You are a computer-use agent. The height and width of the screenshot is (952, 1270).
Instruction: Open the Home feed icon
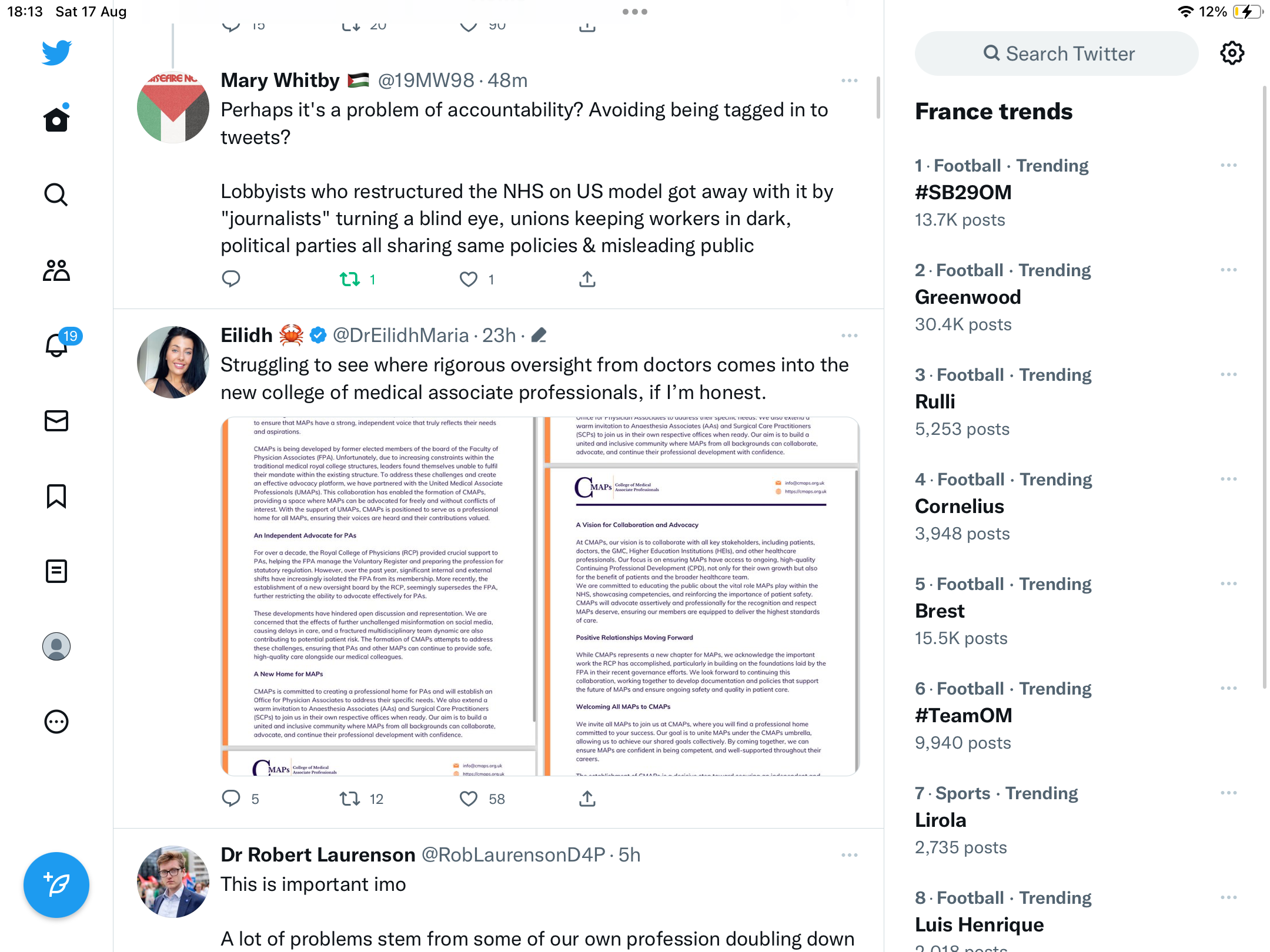coord(56,119)
